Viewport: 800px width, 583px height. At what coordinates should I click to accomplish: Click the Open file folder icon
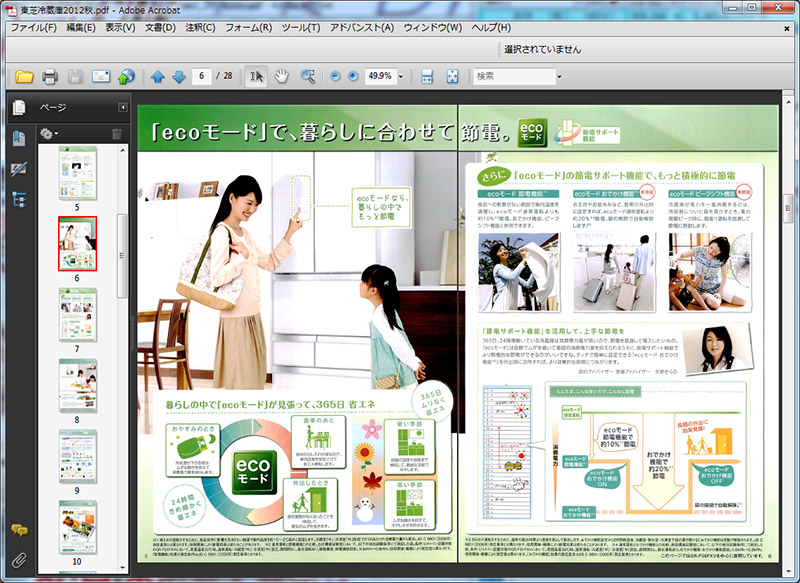(24, 76)
